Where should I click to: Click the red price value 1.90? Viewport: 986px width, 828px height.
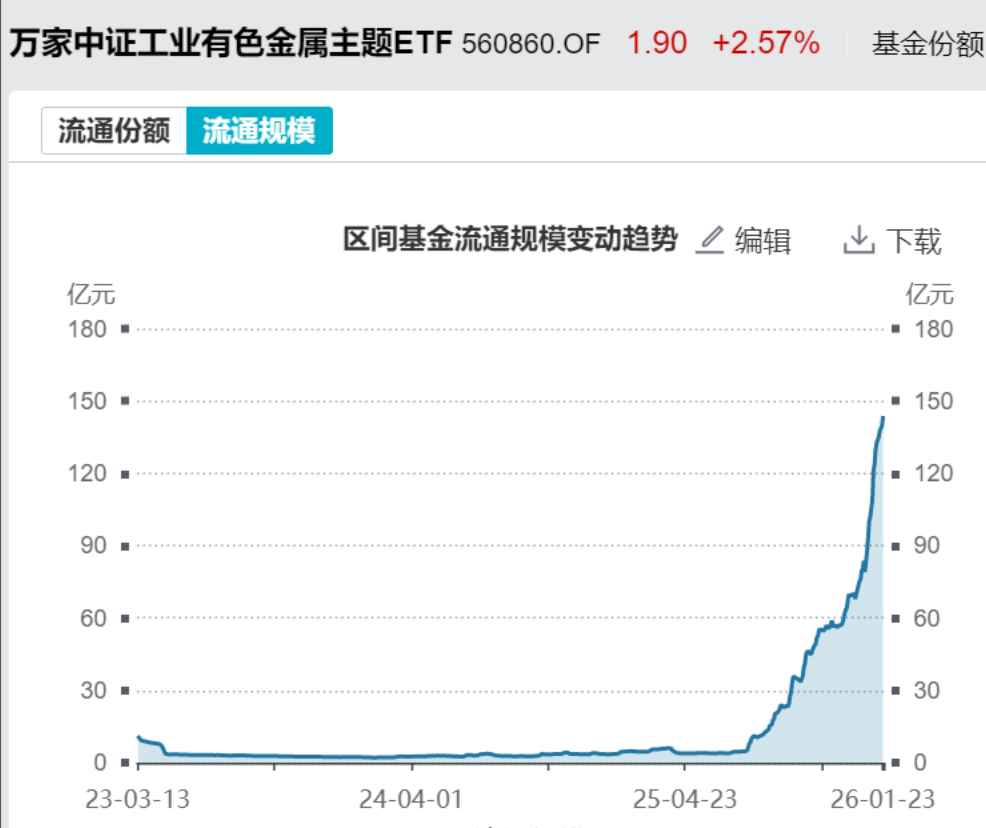(657, 44)
